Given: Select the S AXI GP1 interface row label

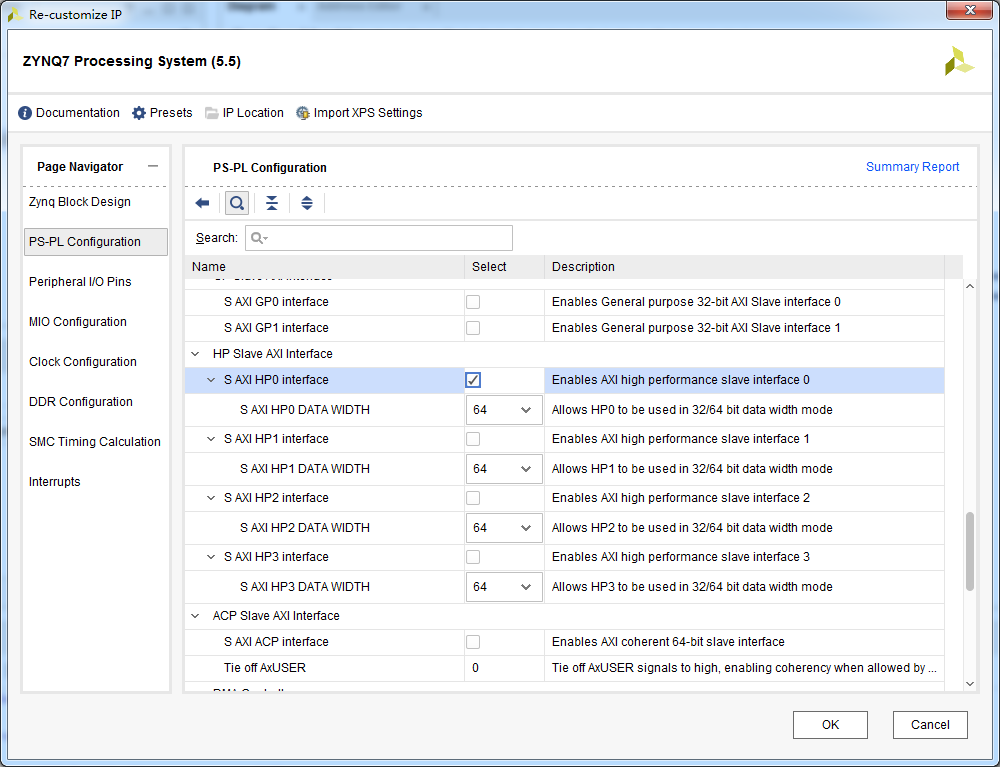Looking at the screenshot, I should tap(276, 328).
